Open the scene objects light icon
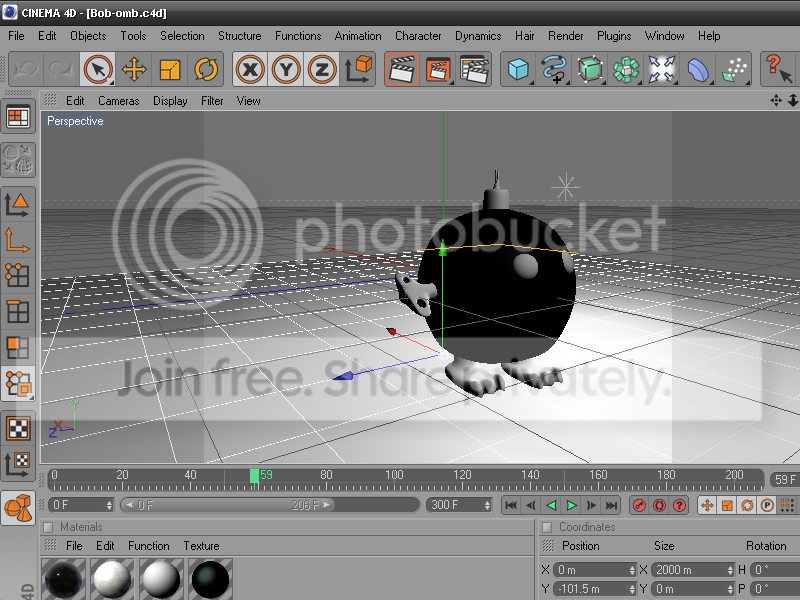This screenshot has width=800, height=600. click(x=662, y=69)
